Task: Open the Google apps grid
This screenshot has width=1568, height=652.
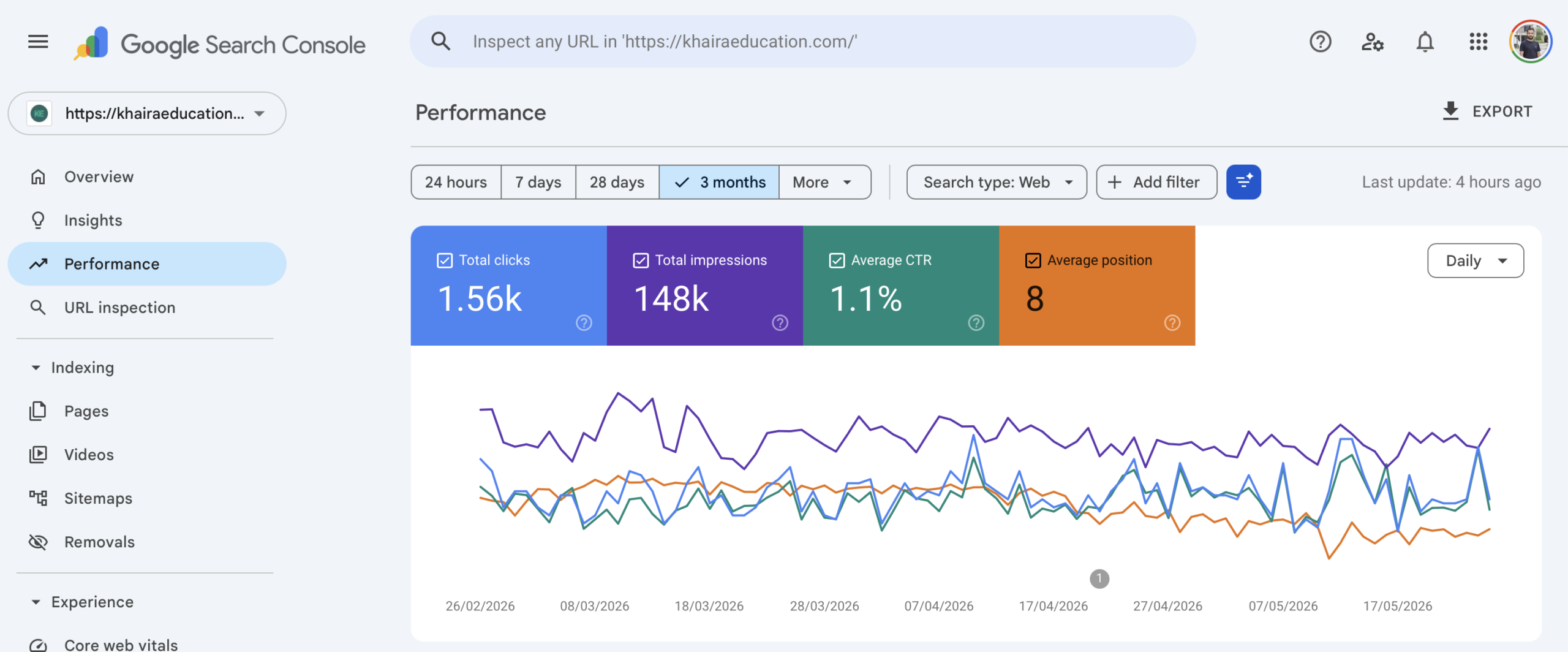Action: (1478, 42)
